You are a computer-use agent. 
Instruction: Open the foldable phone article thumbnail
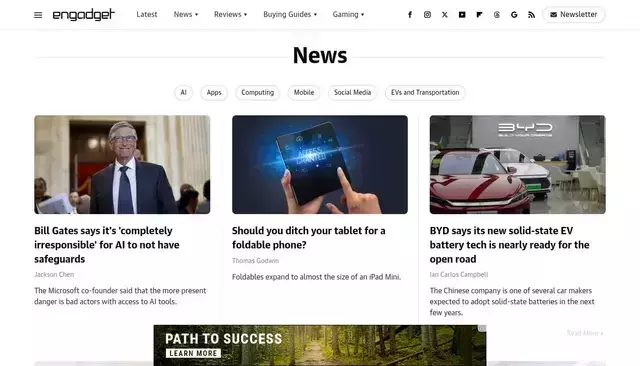coord(320,164)
